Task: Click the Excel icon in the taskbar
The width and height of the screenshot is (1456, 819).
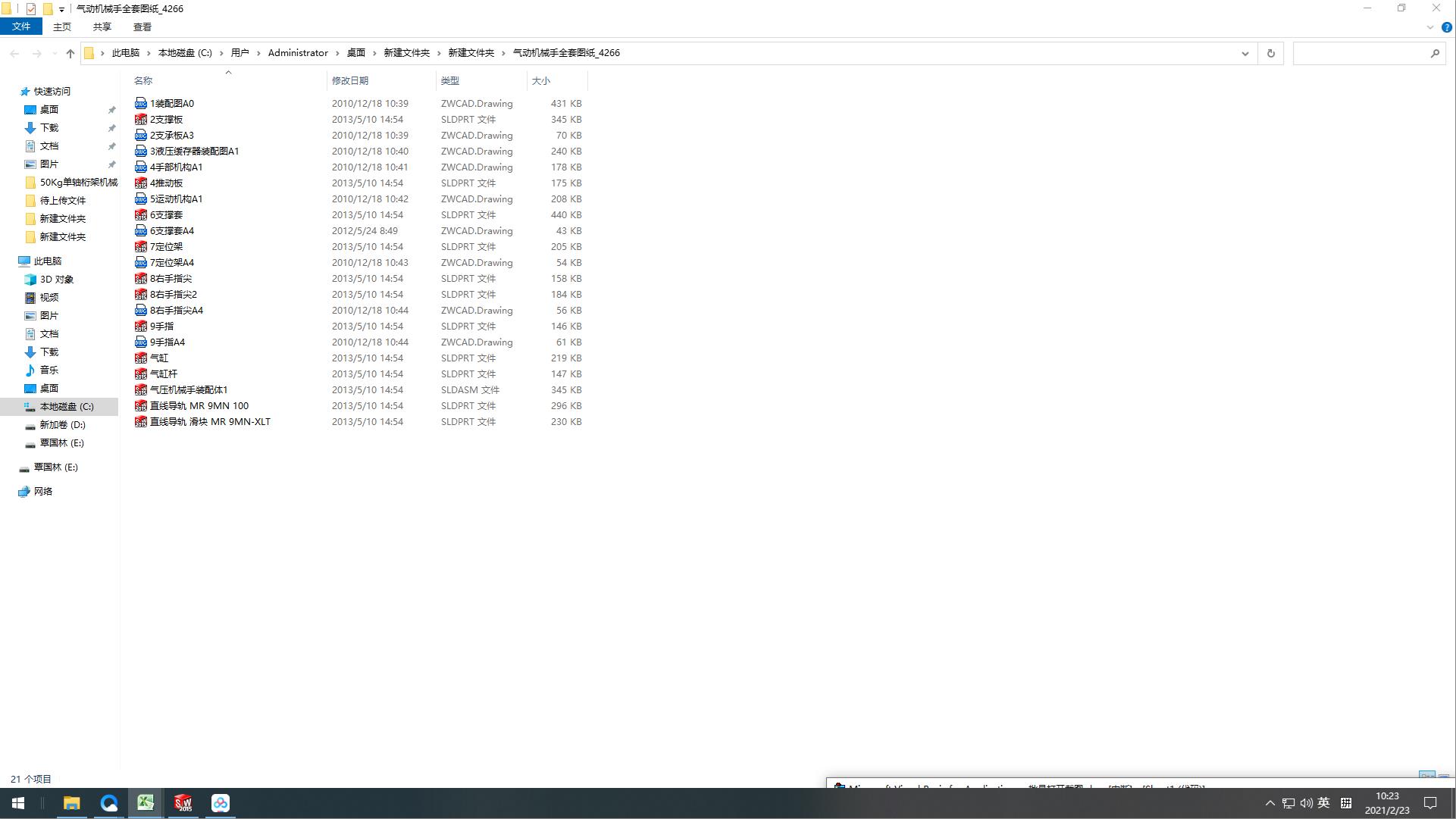Action: point(146,803)
